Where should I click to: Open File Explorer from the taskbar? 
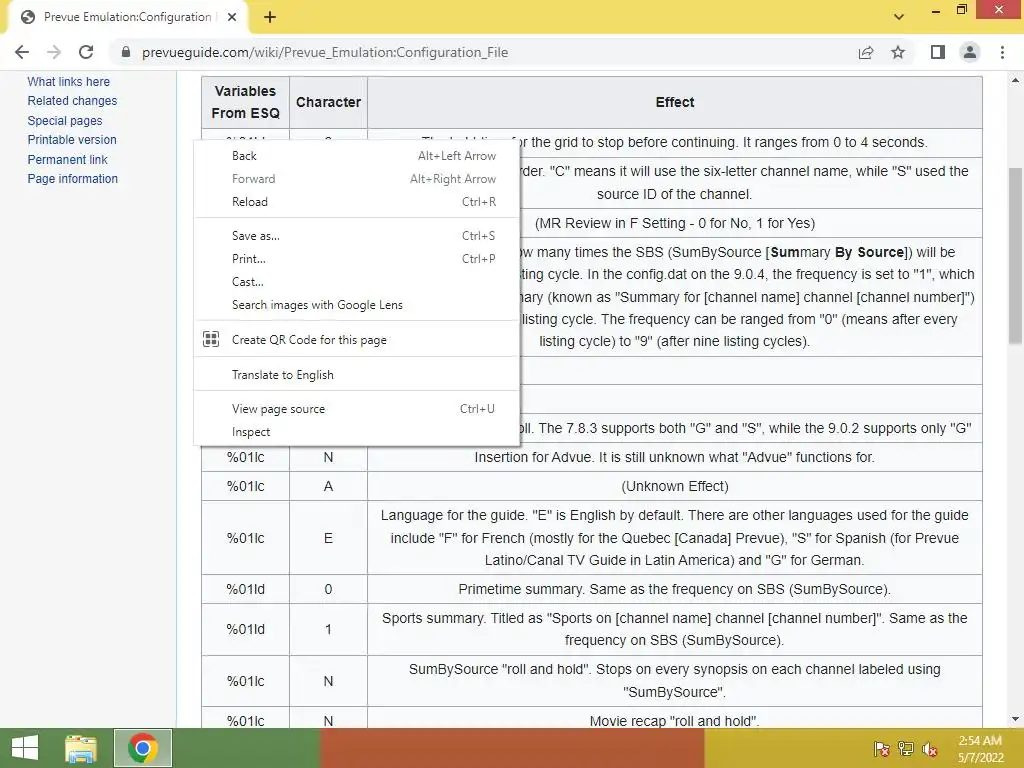click(81, 748)
